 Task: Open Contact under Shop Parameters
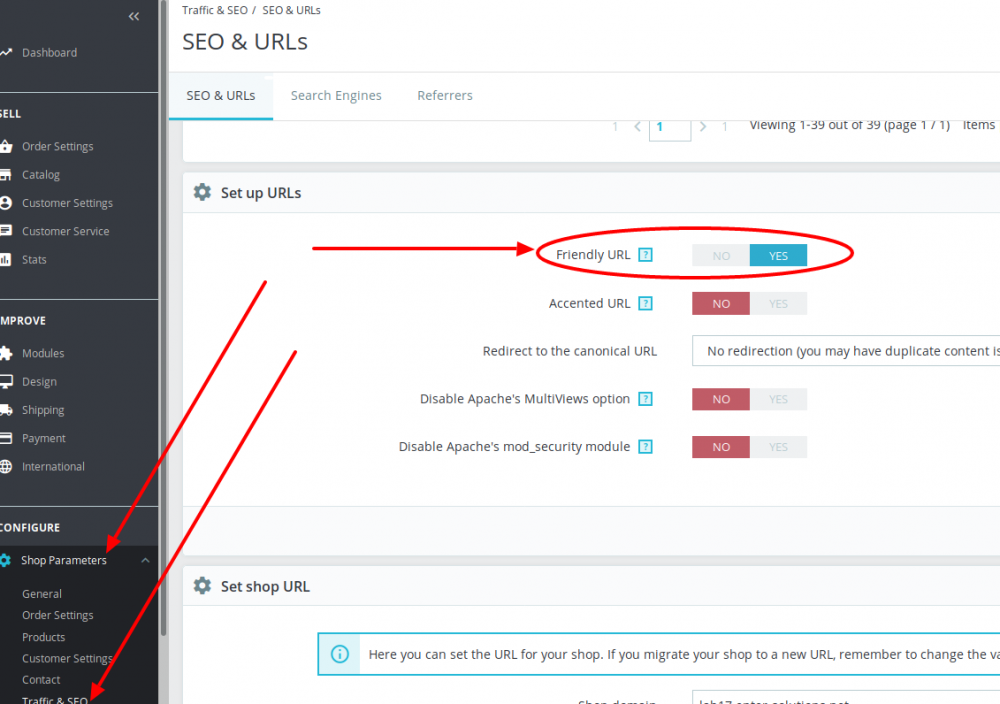pos(41,680)
